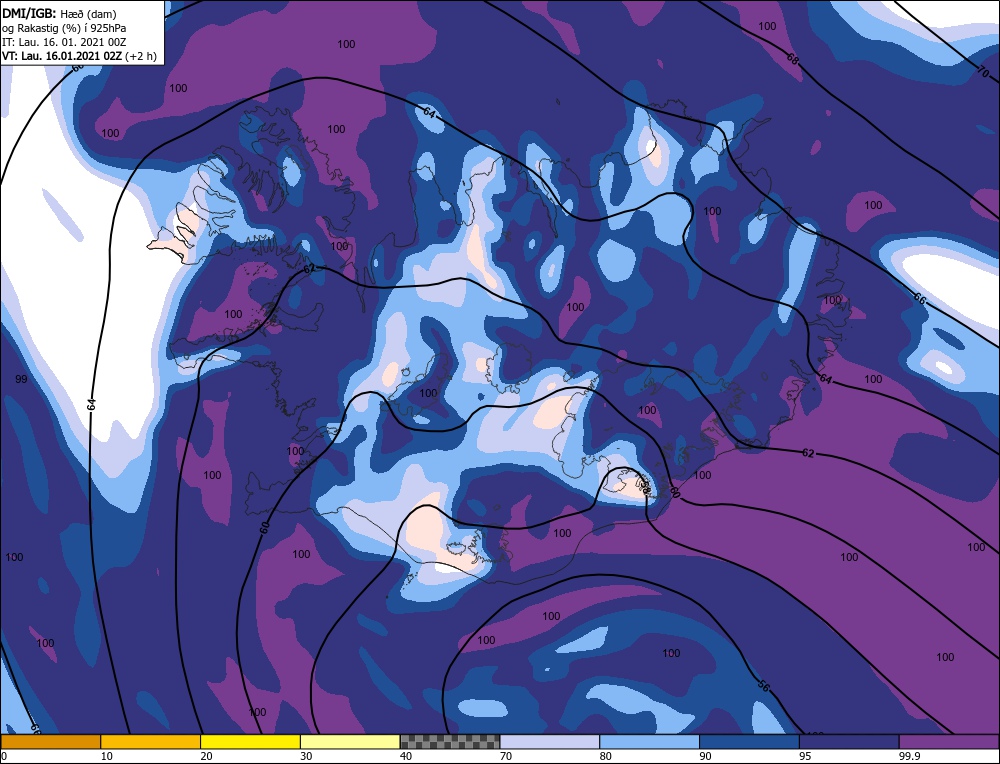Click the bright yellow 20–30 legend swatch
The width and height of the screenshot is (1000, 764).
coord(250,742)
